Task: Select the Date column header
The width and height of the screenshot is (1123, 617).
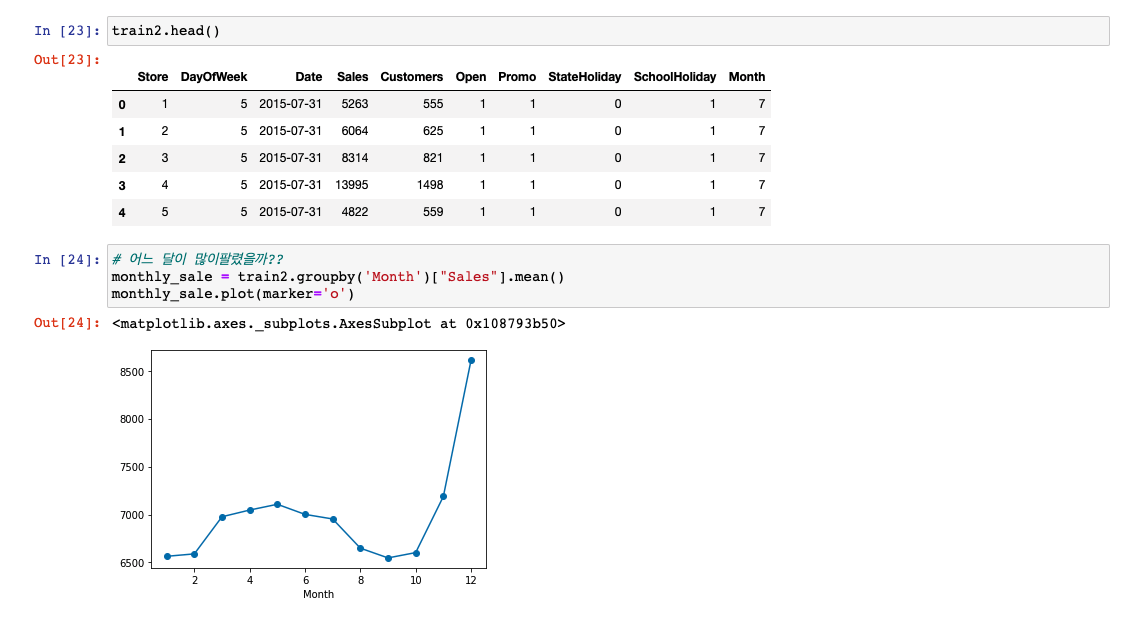Action: (x=309, y=77)
